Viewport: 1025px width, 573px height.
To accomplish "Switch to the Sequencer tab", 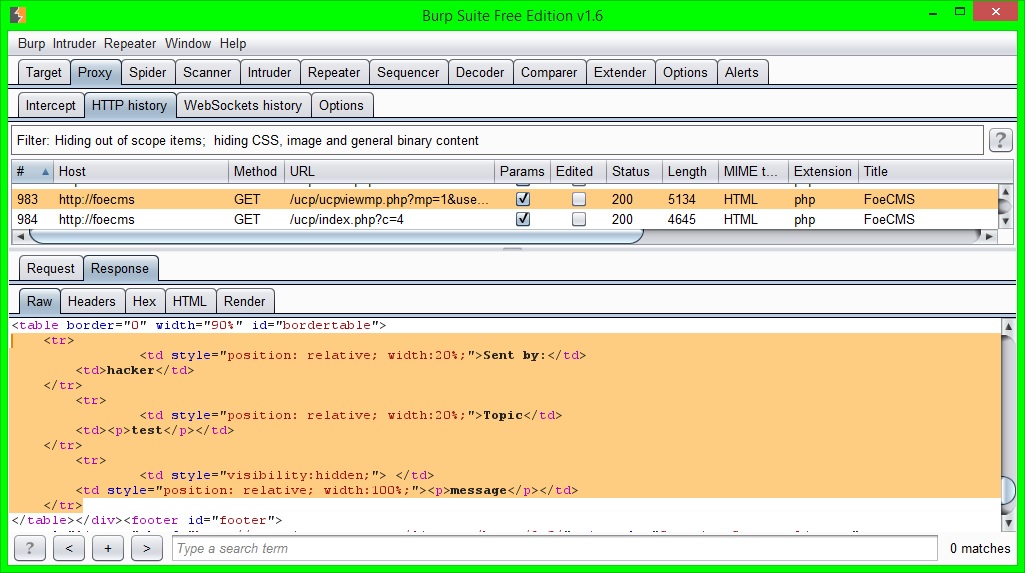I will [408, 73].
